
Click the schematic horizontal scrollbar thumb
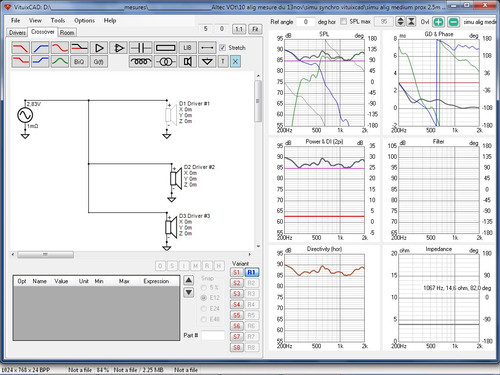(45, 255)
